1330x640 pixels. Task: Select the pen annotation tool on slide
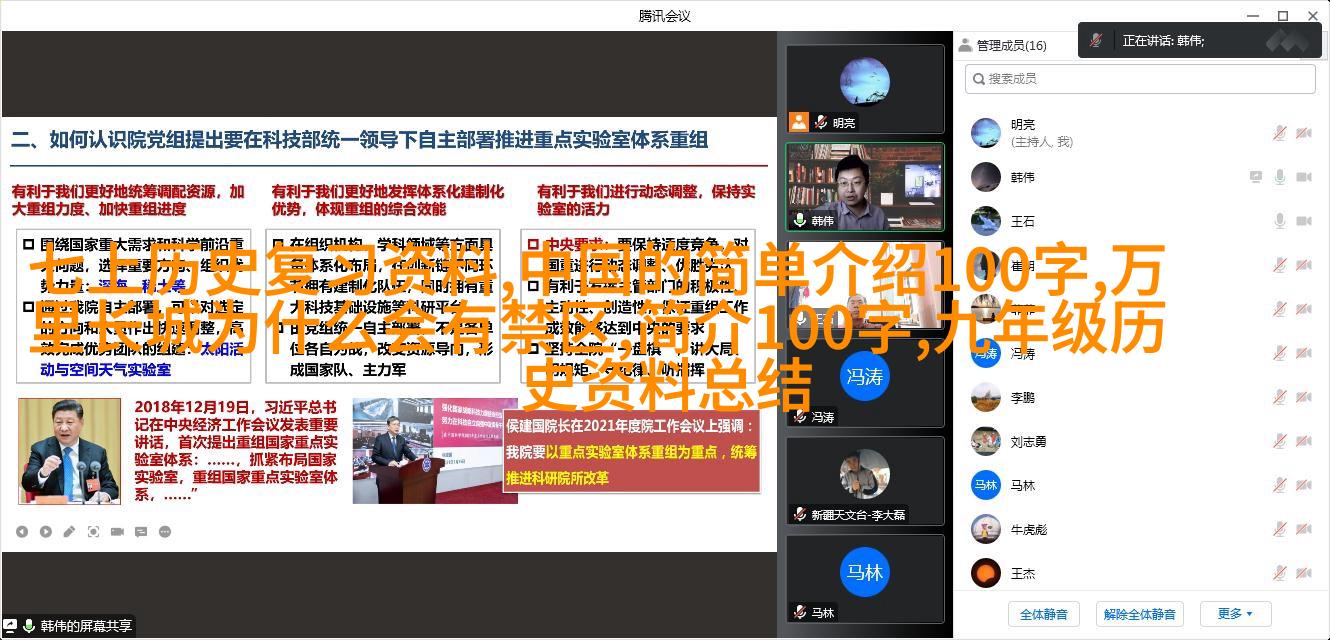[70, 532]
